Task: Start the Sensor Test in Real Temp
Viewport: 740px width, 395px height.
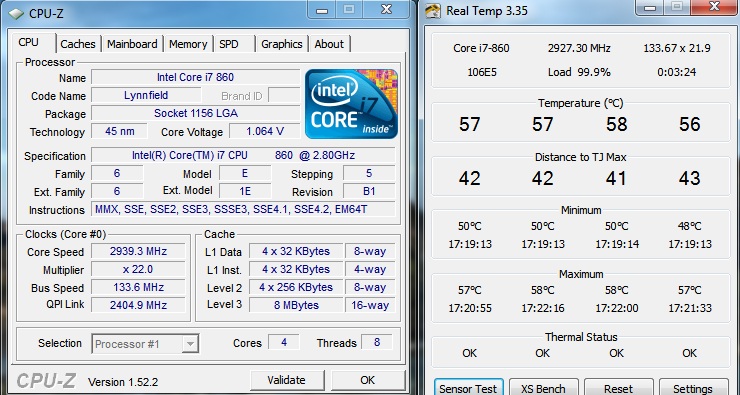Action: point(468,388)
